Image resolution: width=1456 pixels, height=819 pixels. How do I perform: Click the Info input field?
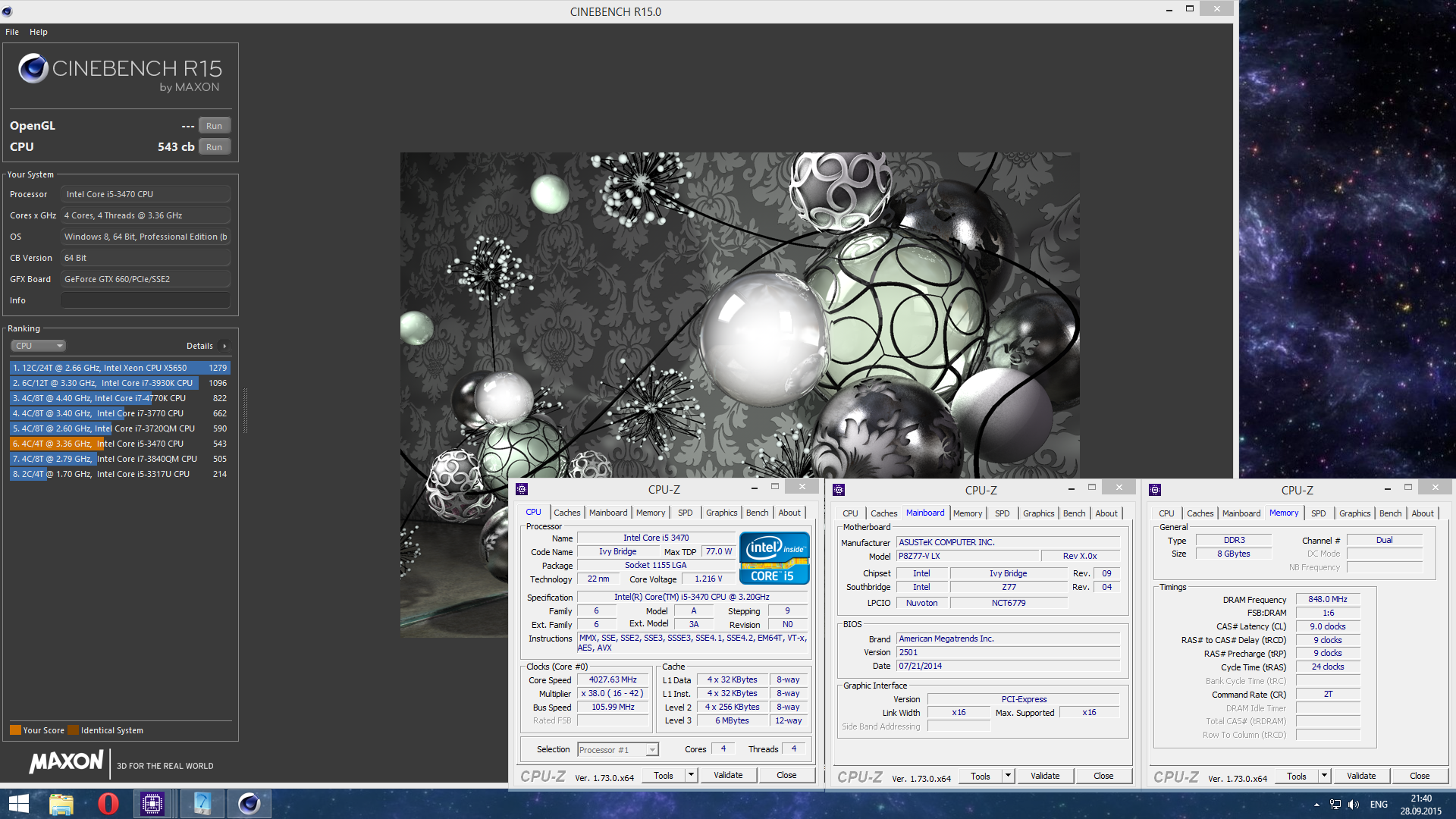click(x=146, y=300)
